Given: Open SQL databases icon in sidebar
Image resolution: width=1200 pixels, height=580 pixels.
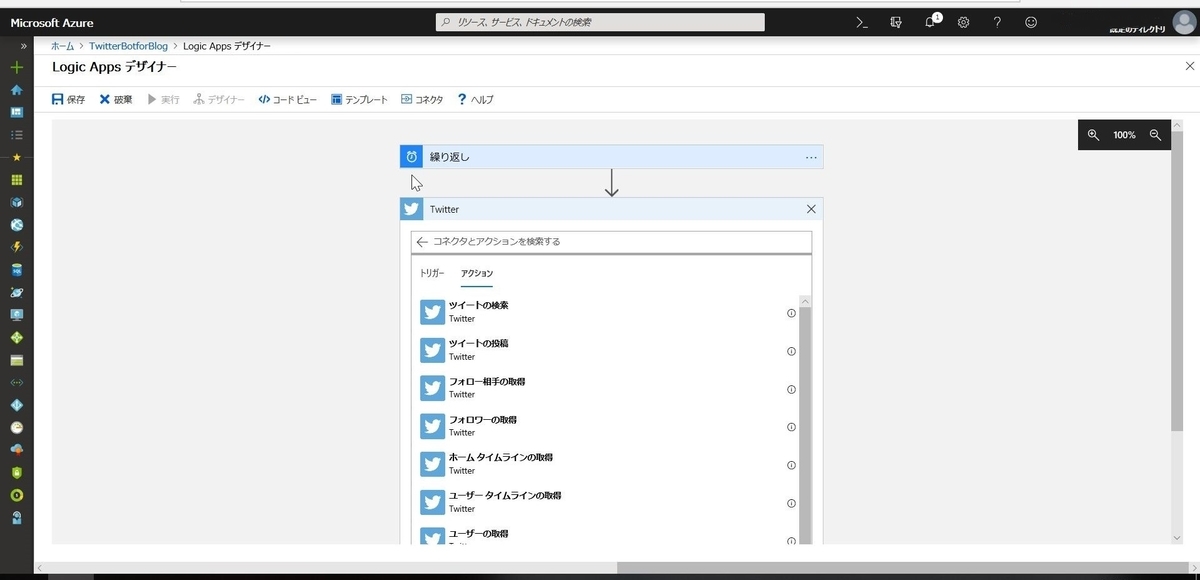Looking at the screenshot, I should pos(16,270).
